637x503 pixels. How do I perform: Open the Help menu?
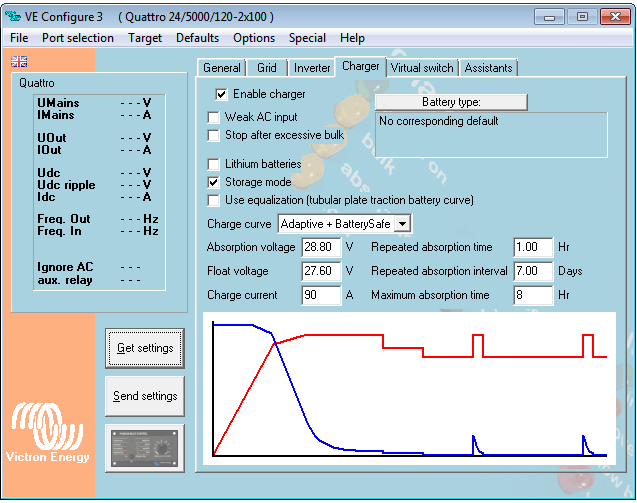(352, 38)
